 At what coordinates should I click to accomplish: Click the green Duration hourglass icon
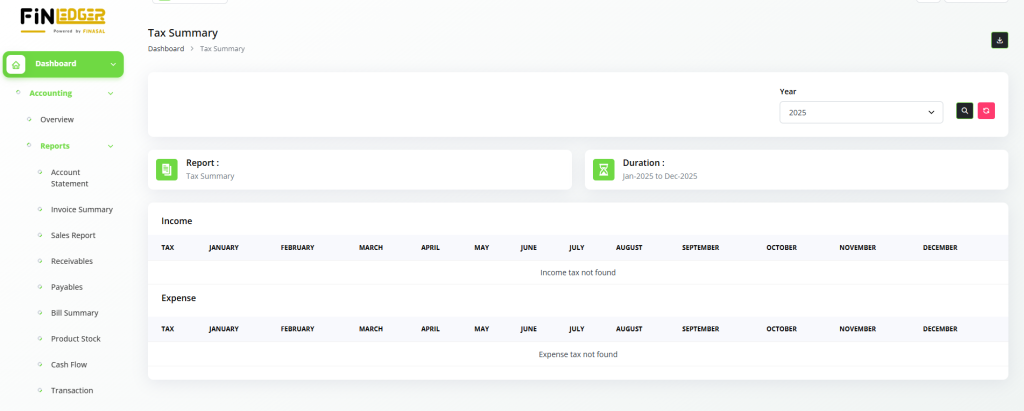[x=603, y=169]
